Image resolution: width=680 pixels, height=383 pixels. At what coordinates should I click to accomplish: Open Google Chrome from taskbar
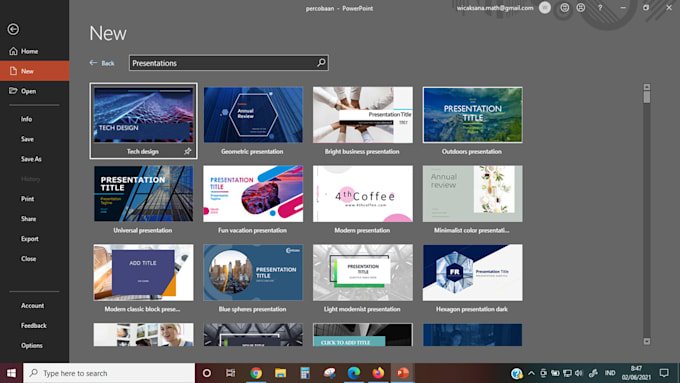[256, 373]
